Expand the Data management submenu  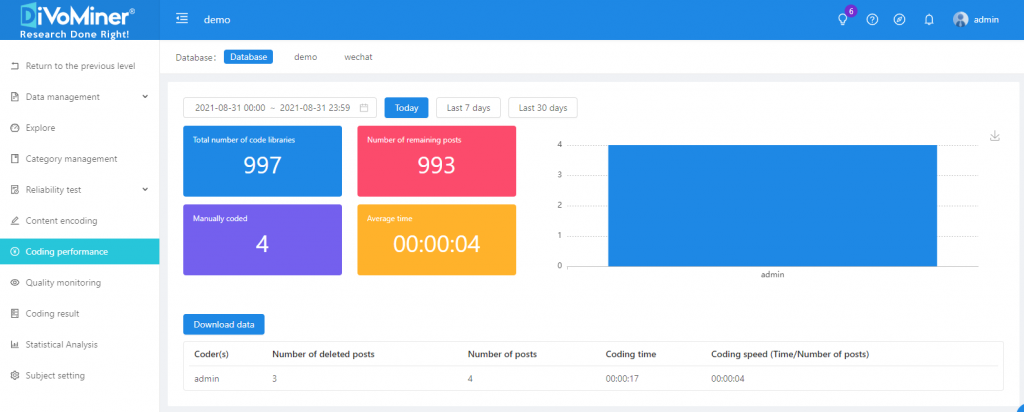pos(145,97)
